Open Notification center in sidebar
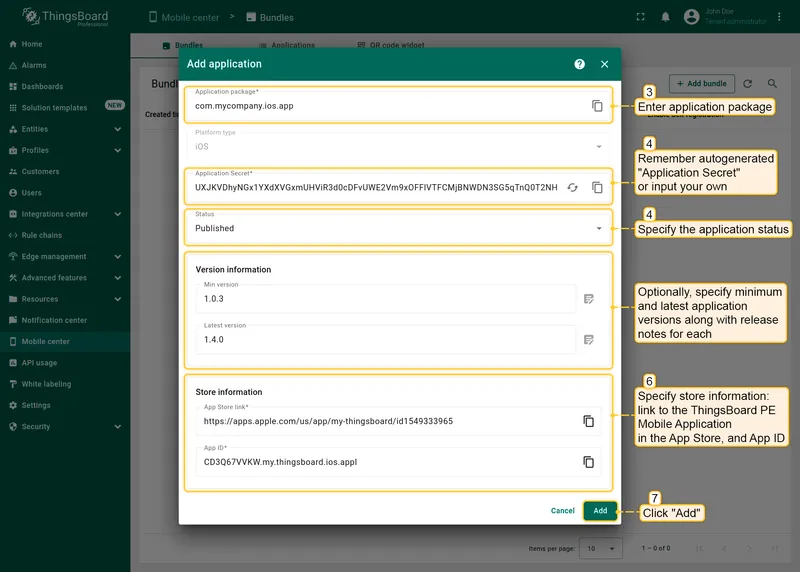The height and width of the screenshot is (572, 800). (65, 320)
